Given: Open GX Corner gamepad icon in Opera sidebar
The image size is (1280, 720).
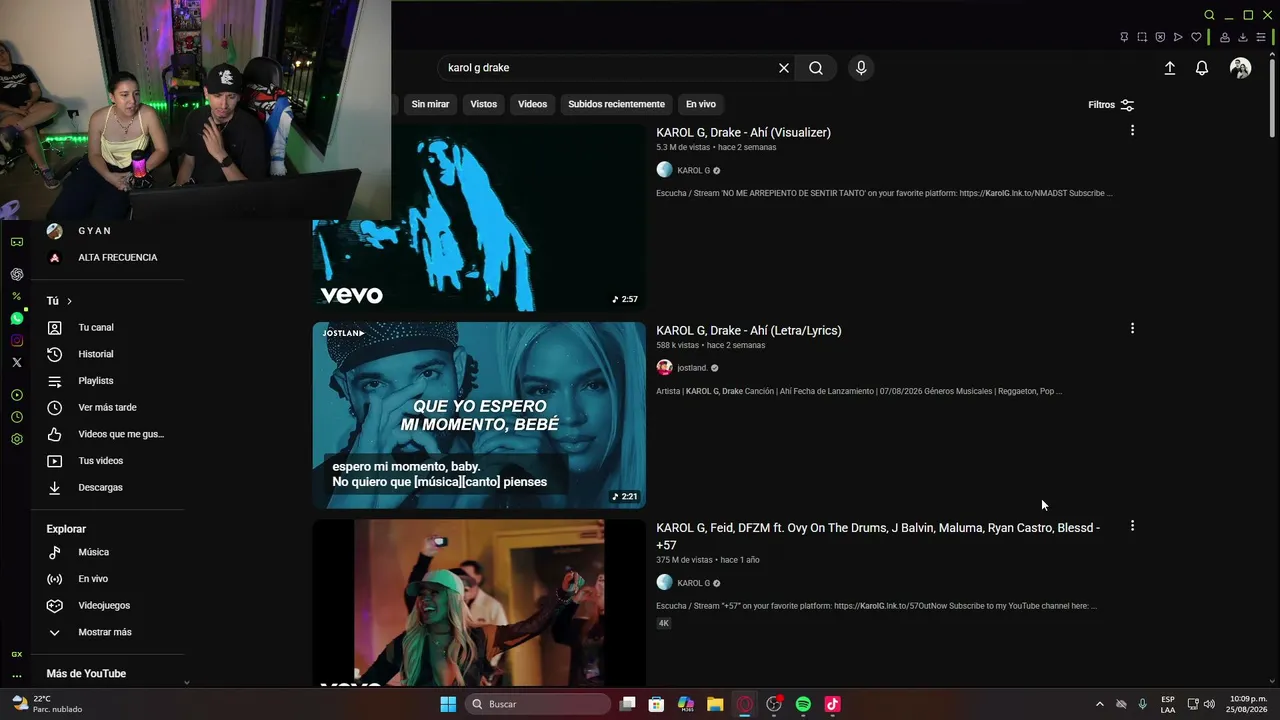Looking at the screenshot, I should 16,242.
